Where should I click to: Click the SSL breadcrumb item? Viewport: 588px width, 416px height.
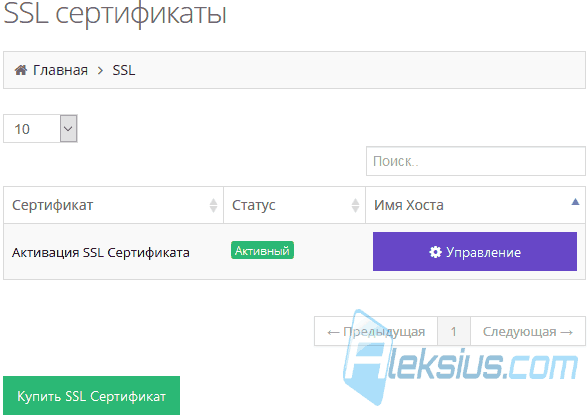[124, 70]
